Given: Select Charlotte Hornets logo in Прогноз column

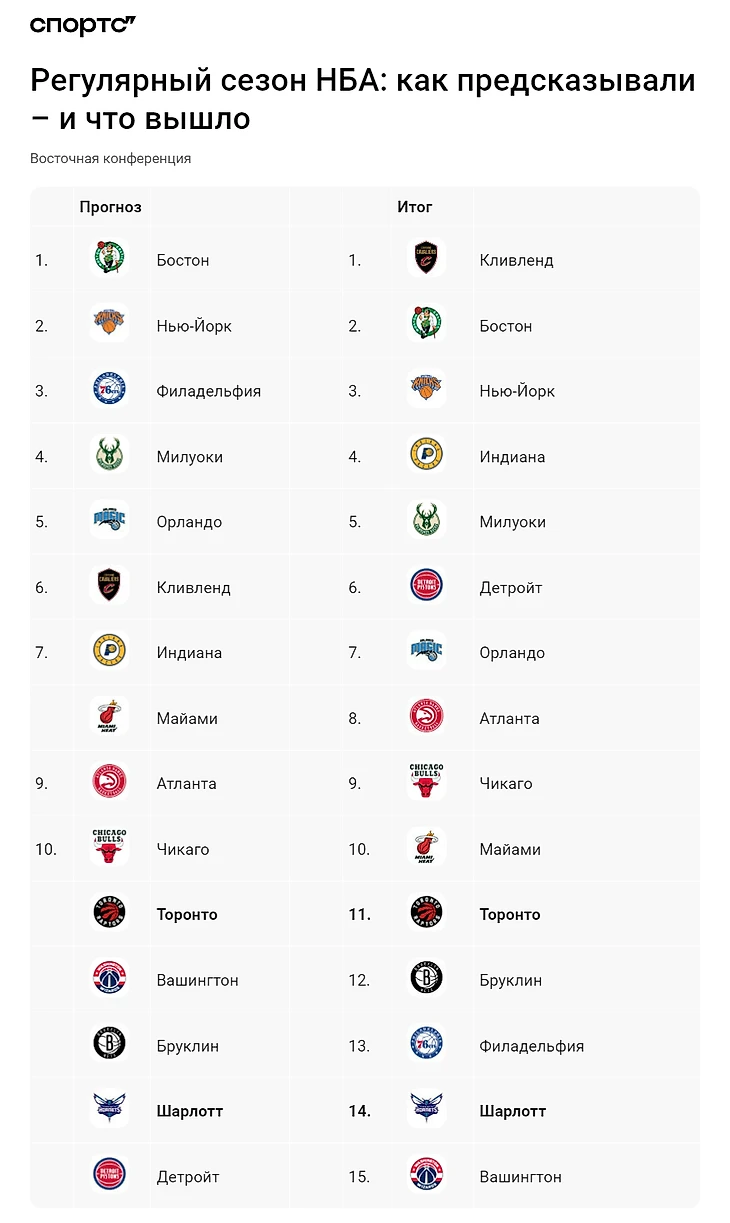Looking at the screenshot, I should (108, 1110).
